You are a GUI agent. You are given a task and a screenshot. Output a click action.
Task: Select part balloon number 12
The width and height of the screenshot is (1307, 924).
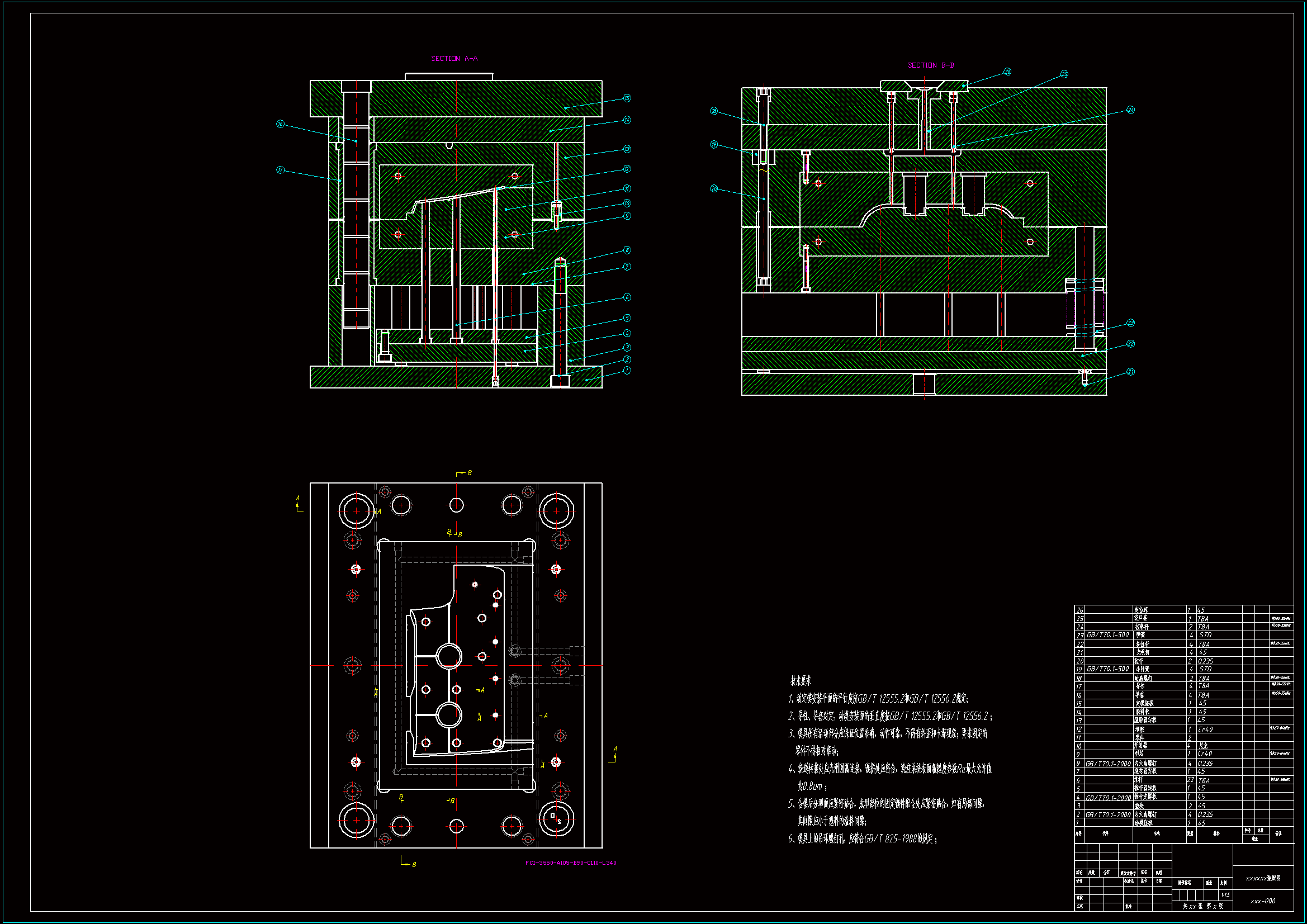coord(627,168)
